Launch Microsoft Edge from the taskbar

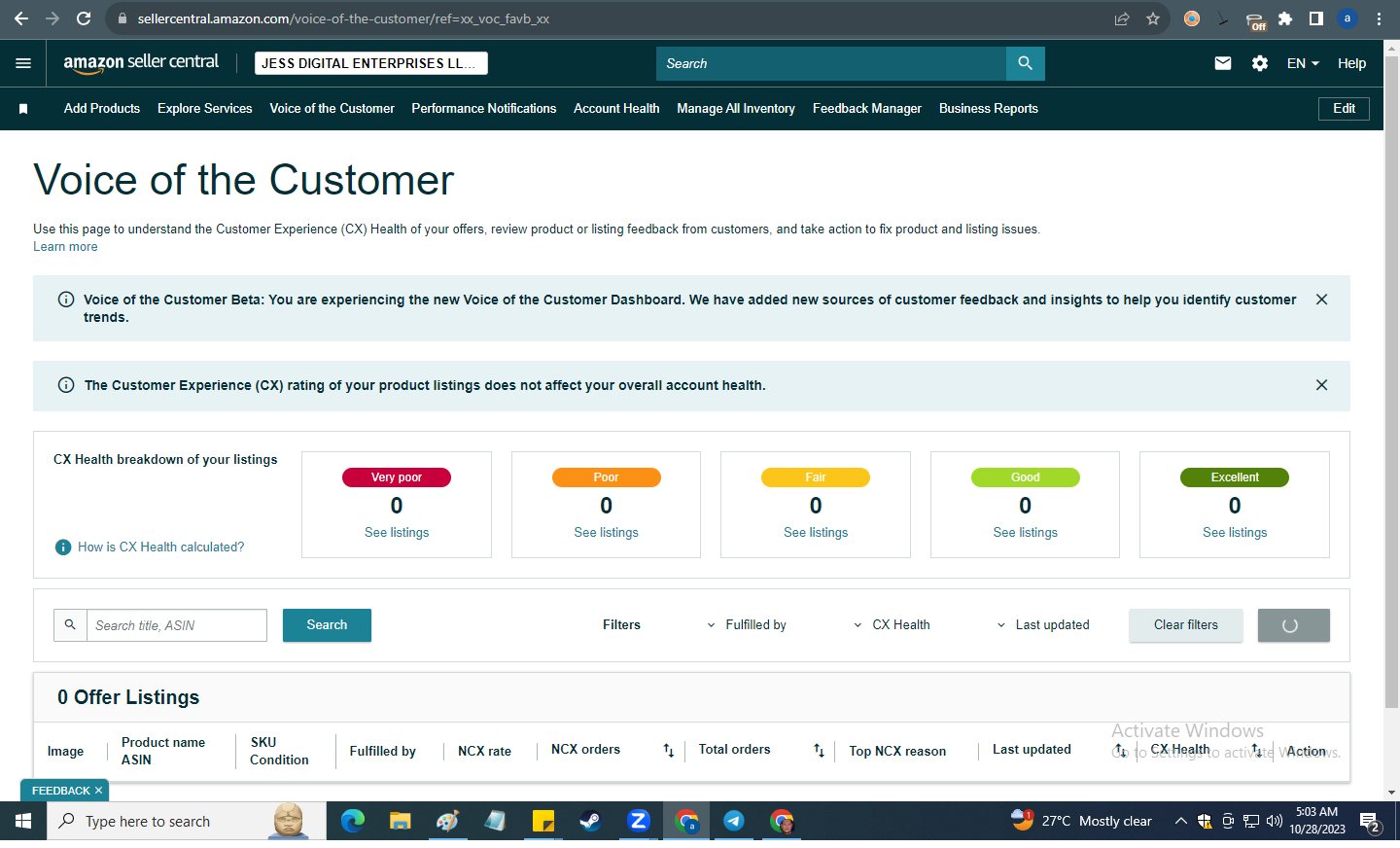pyautogui.click(x=353, y=822)
